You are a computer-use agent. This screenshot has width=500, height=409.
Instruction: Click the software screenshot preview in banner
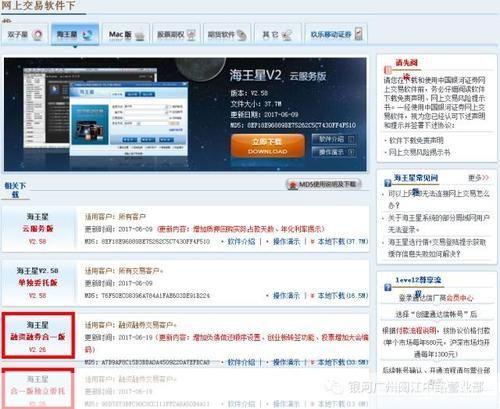106,112
